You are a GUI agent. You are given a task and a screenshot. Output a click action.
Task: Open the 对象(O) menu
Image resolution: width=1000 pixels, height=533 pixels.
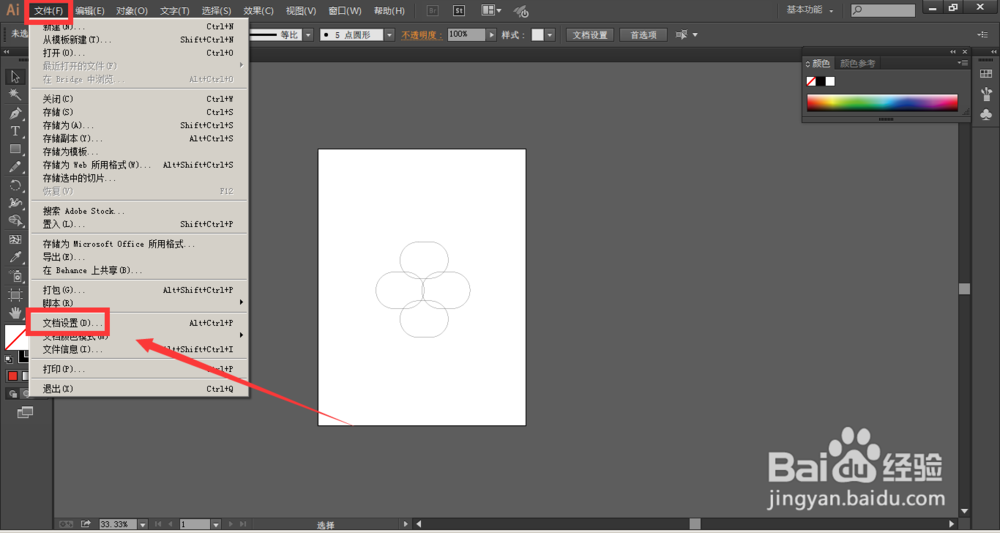[x=132, y=11]
